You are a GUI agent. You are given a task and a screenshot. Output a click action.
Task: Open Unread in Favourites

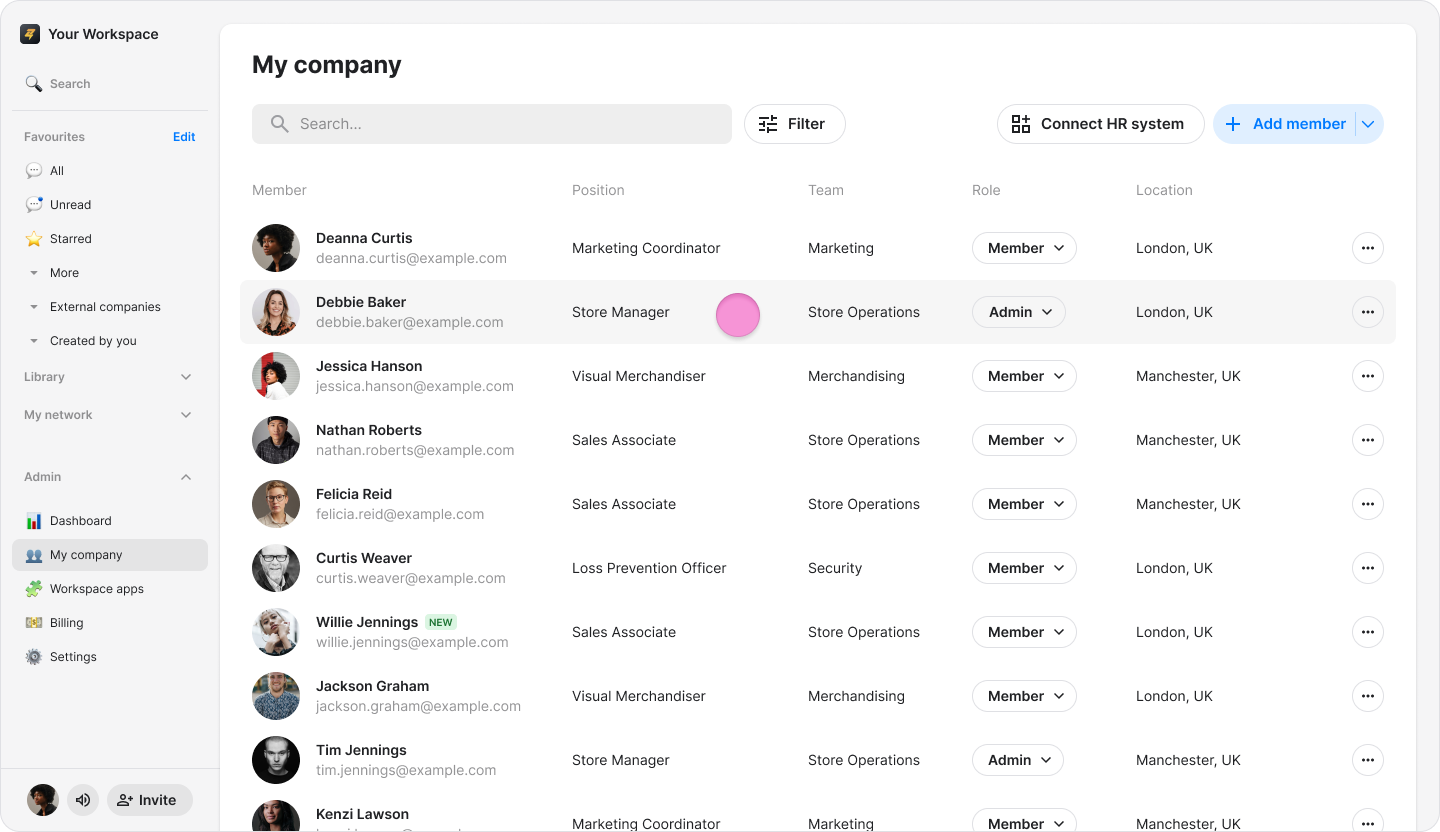point(70,205)
